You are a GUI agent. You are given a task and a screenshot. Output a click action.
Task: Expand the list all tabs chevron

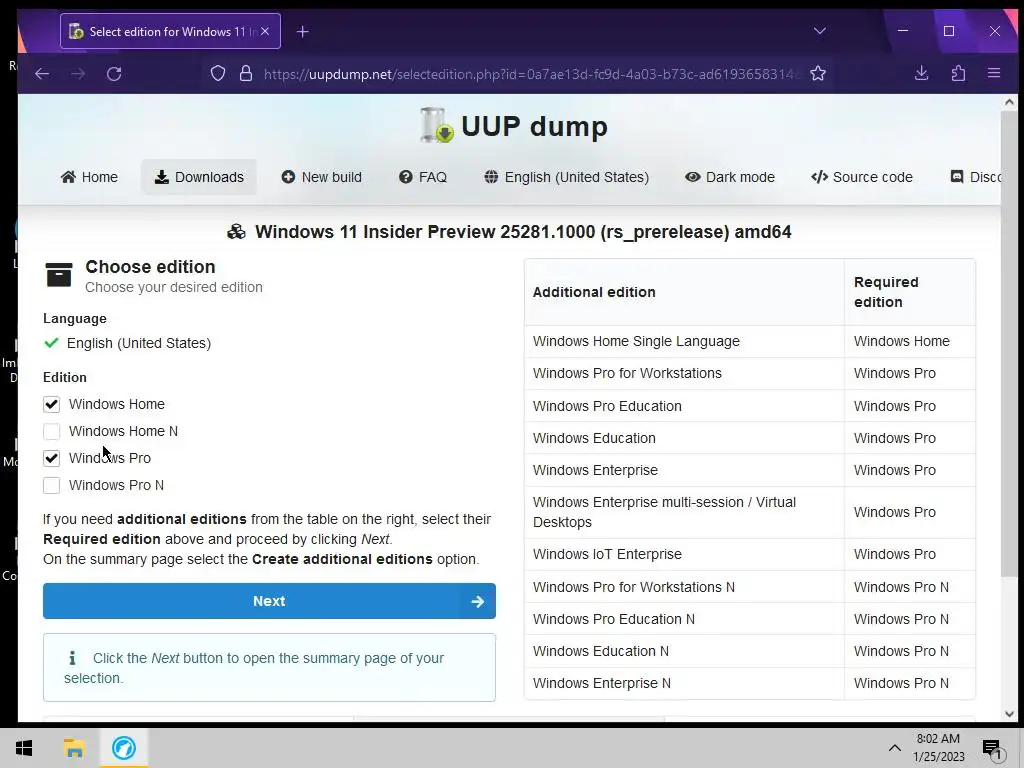point(820,31)
